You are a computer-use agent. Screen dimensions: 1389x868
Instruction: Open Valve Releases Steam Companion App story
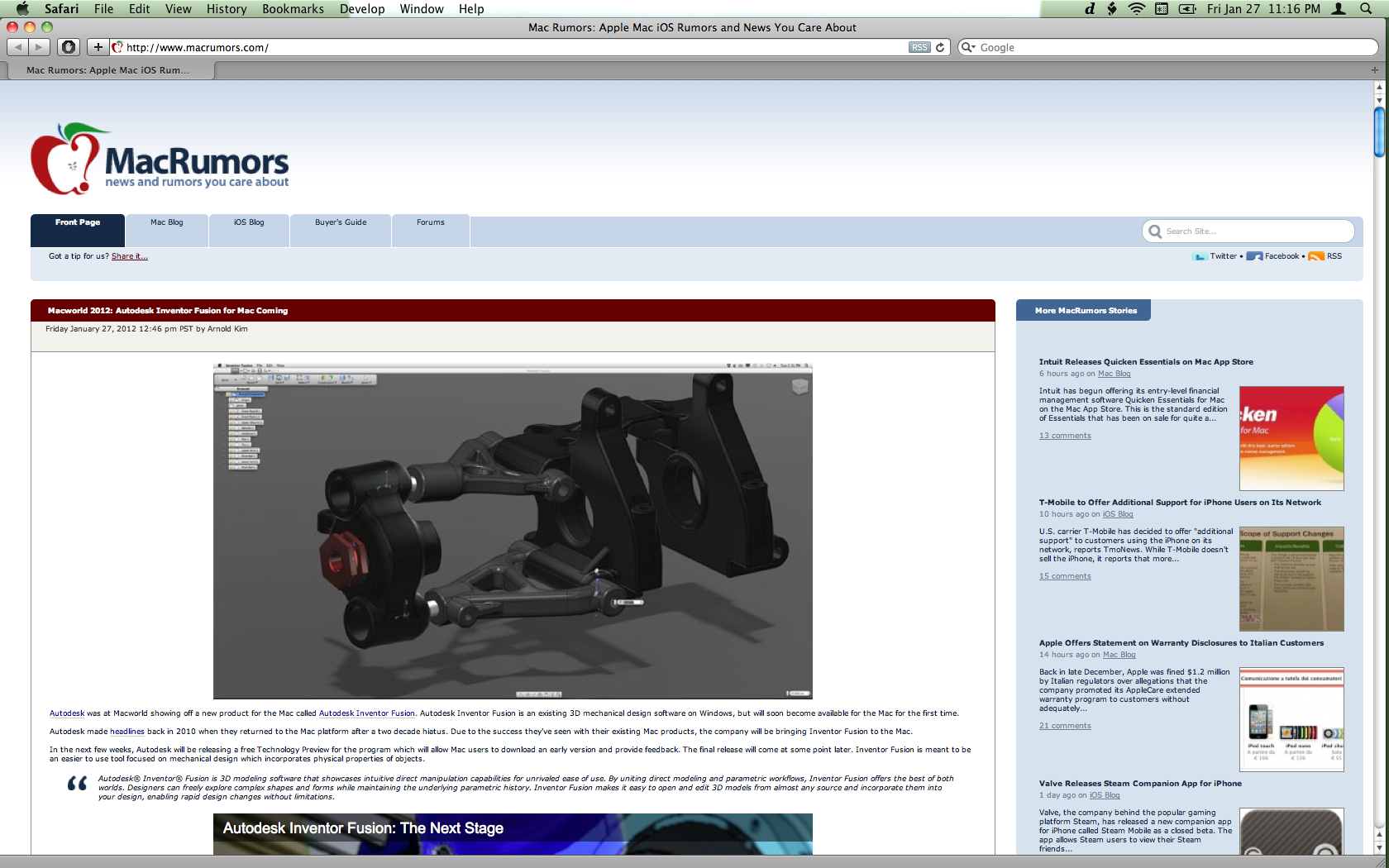point(1140,784)
